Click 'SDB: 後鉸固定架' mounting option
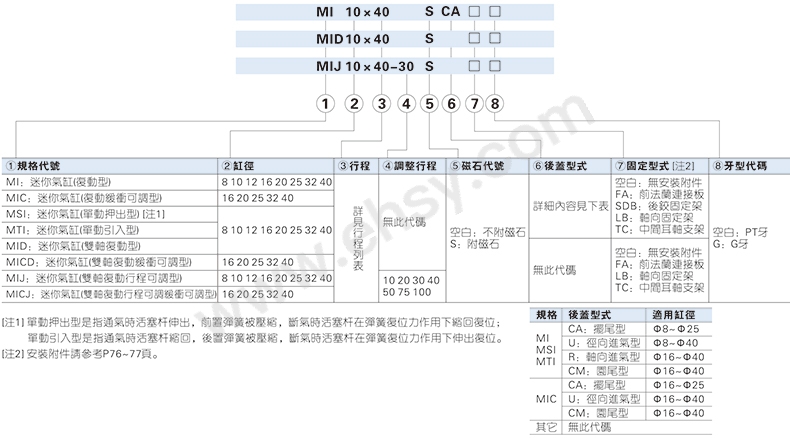 (659, 206)
